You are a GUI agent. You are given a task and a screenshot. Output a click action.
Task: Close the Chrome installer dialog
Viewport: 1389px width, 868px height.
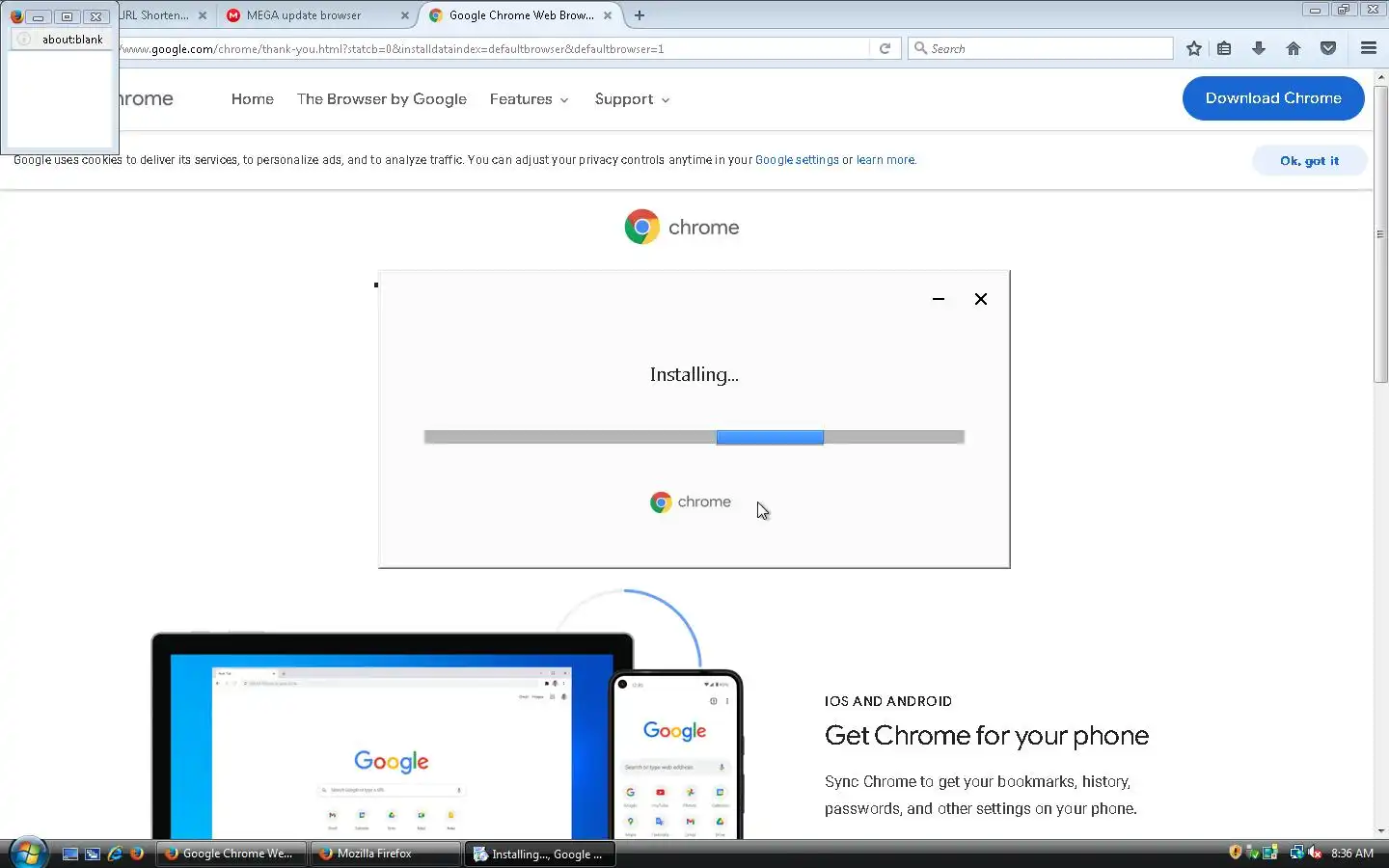point(981,299)
